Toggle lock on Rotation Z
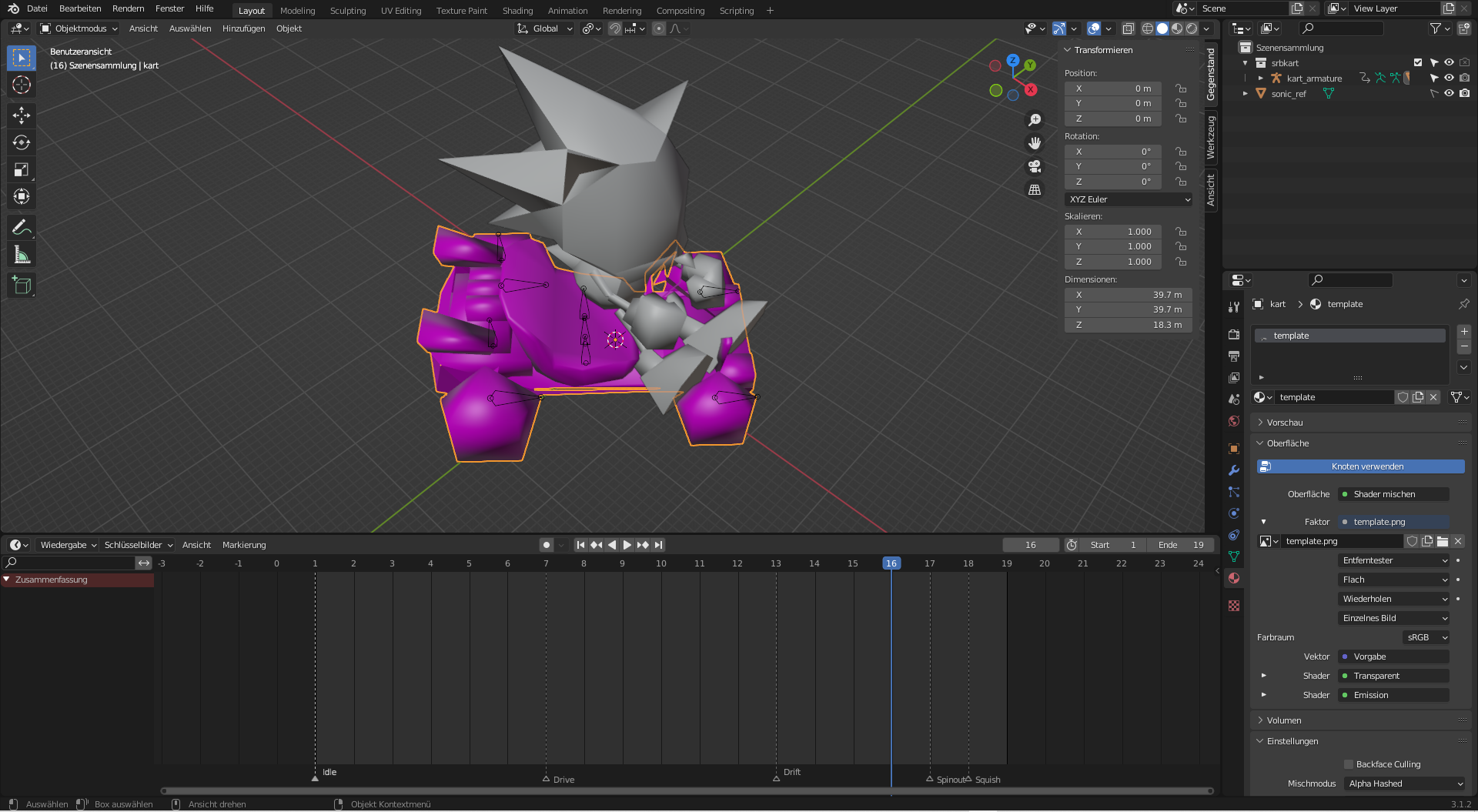The height and width of the screenshot is (812, 1478). tap(1181, 182)
